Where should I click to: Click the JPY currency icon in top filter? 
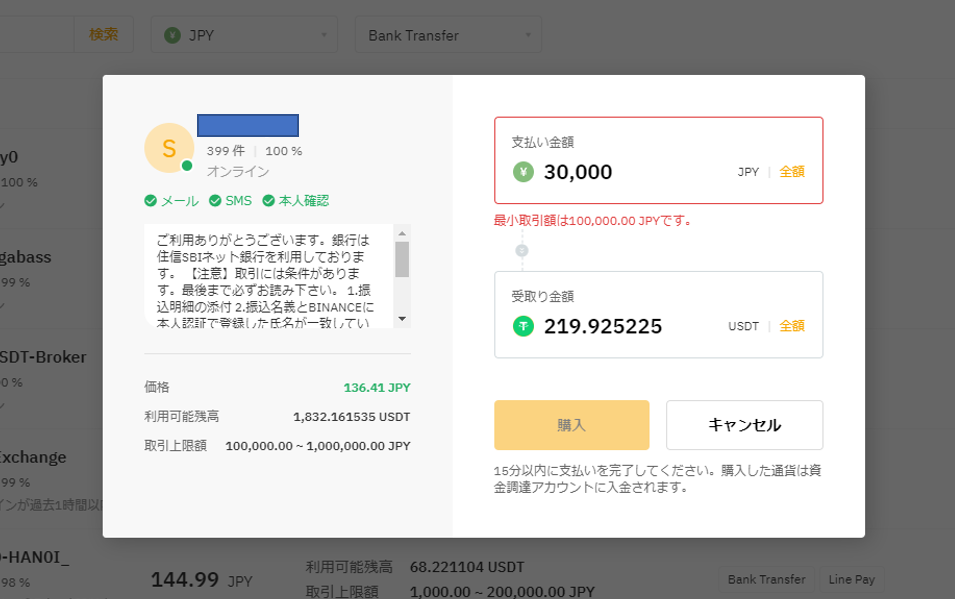click(172, 35)
